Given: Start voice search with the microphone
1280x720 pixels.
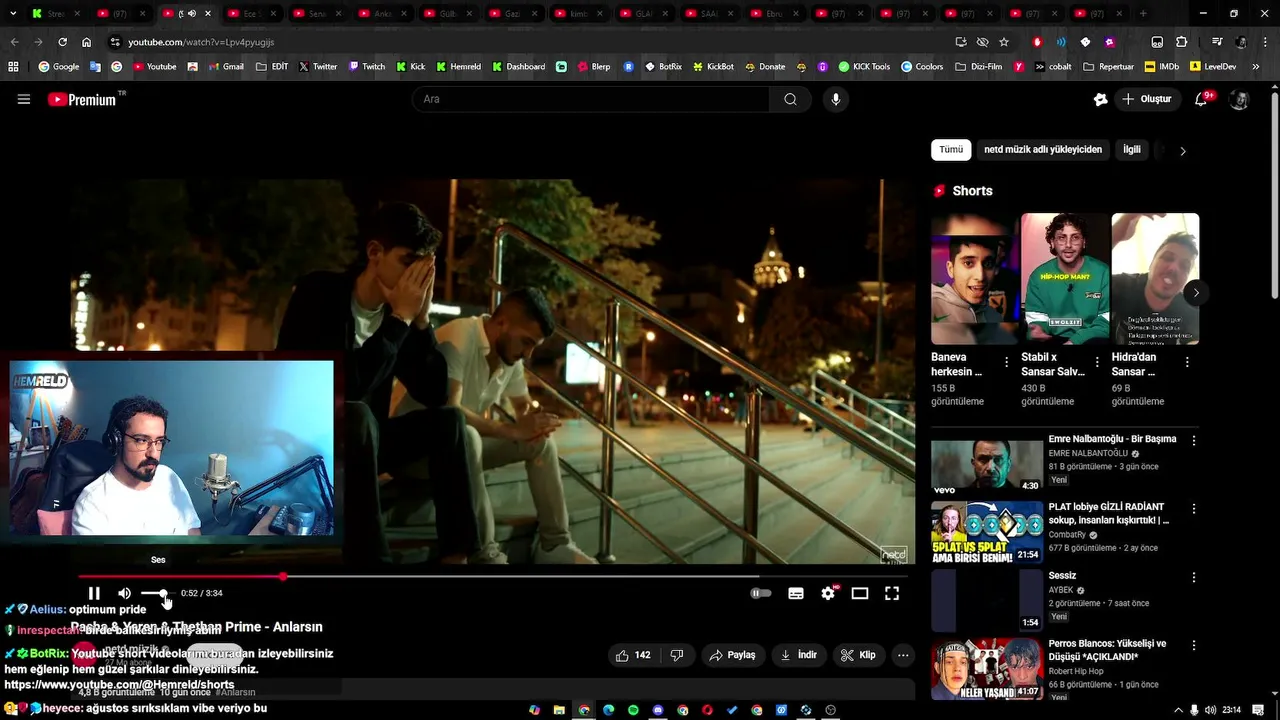Looking at the screenshot, I should pos(836,99).
